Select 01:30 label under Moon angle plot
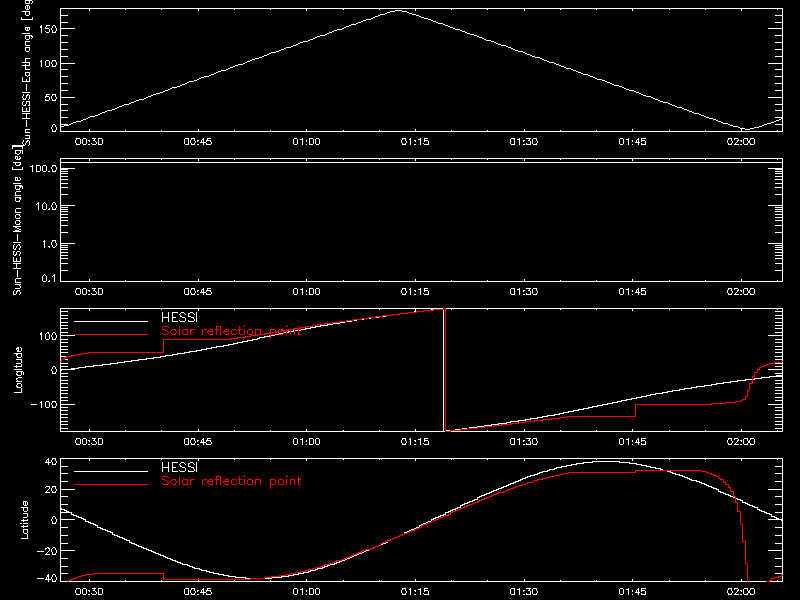The width and height of the screenshot is (800, 600). tap(523, 291)
